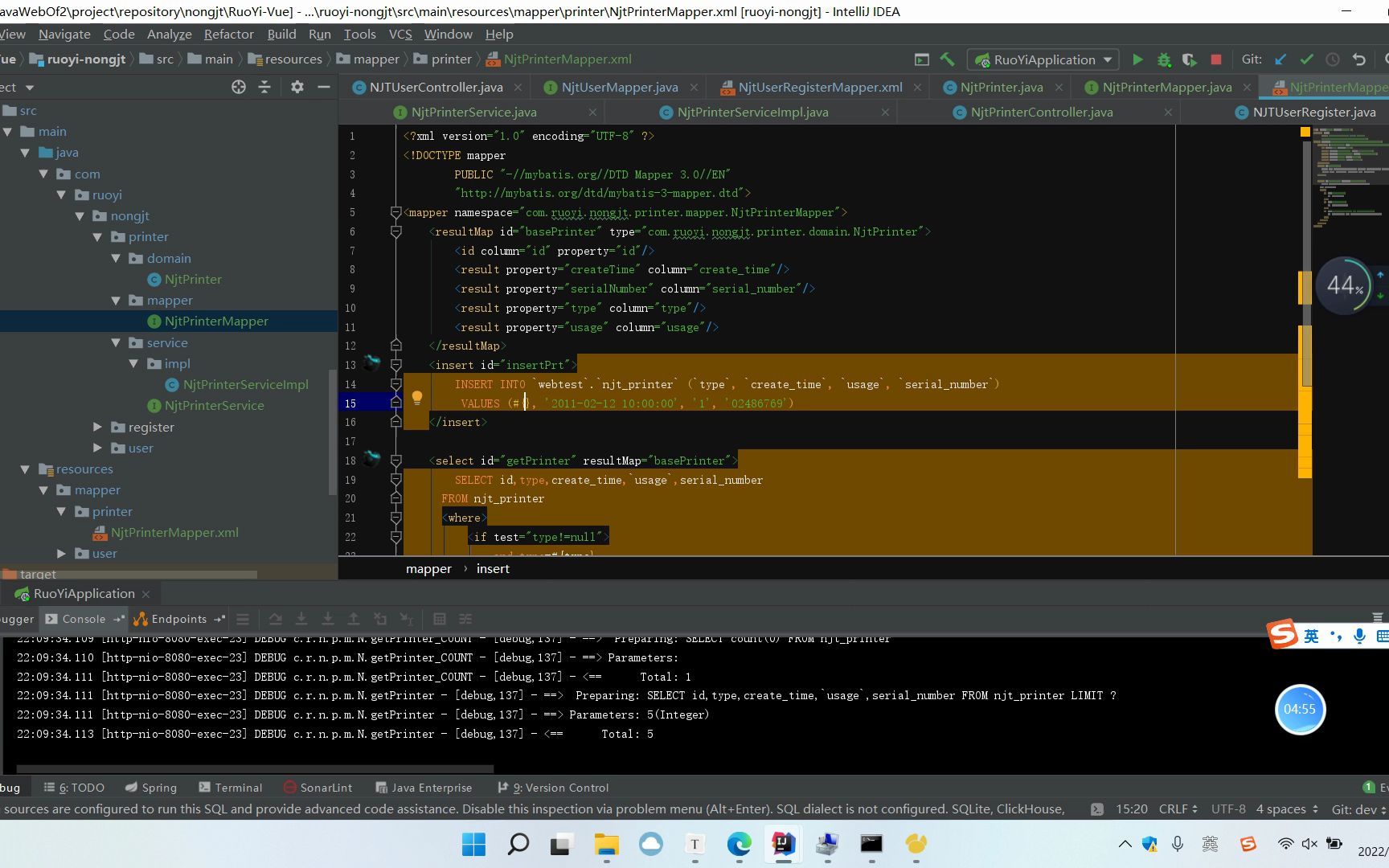Click the yellow lightbulb intention on line 15
Image resolution: width=1389 pixels, height=868 pixels.
pyautogui.click(x=417, y=397)
